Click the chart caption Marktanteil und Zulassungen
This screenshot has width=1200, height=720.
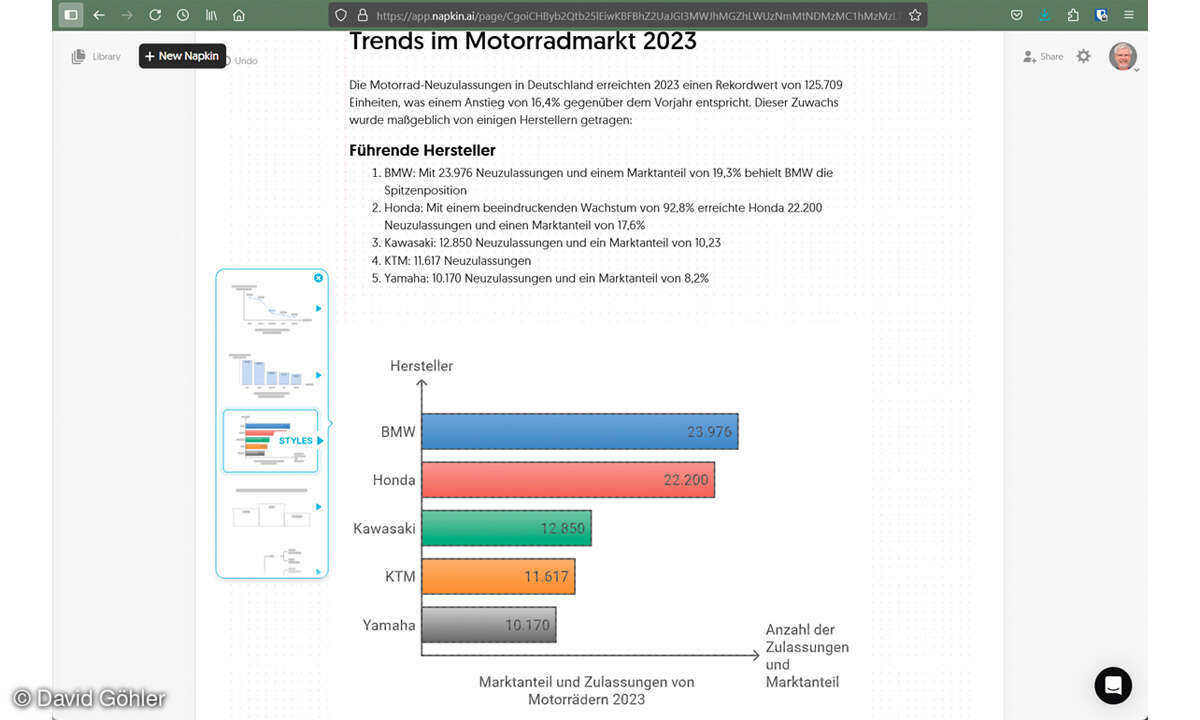(587, 690)
